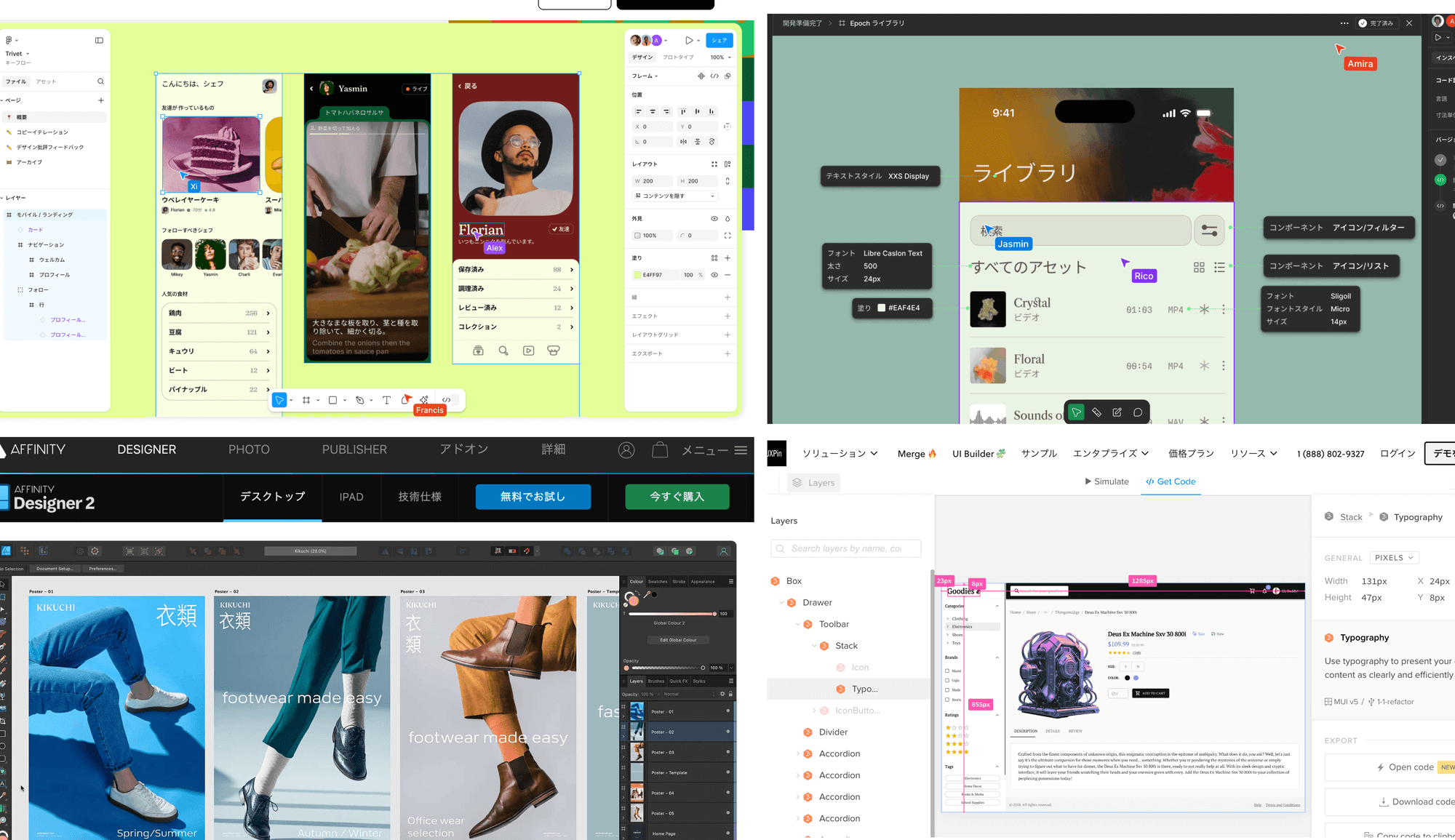Viewport: 1455px width, 840px height.
Task: Click the text tool icon in Figma toolbar
Action: pos(385,400)
